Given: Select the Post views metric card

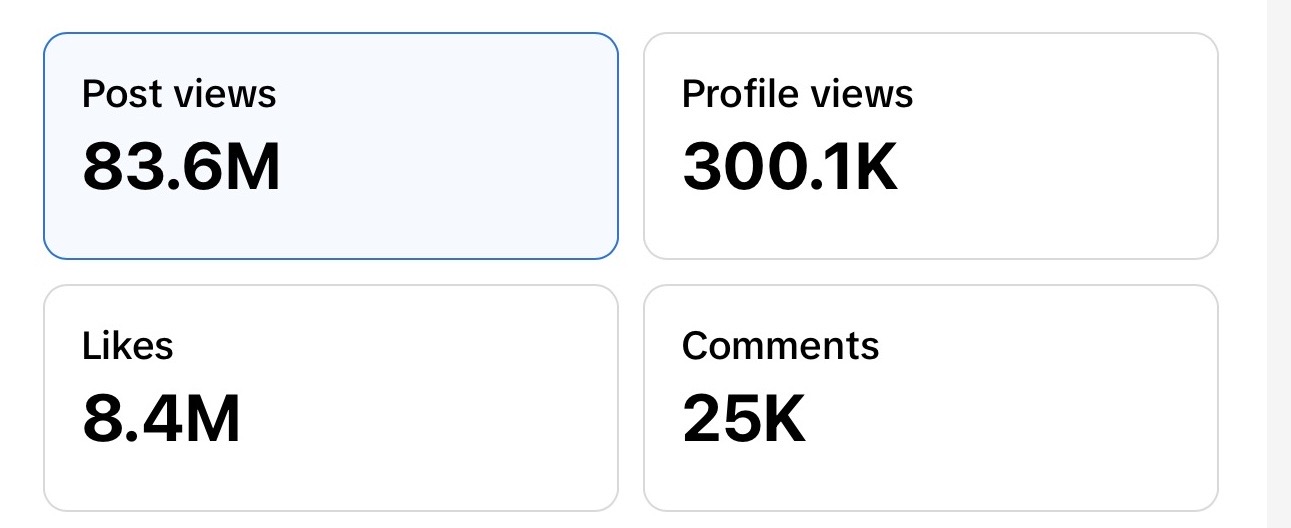Looking at the screenshot, I should [x=331, y=146].
